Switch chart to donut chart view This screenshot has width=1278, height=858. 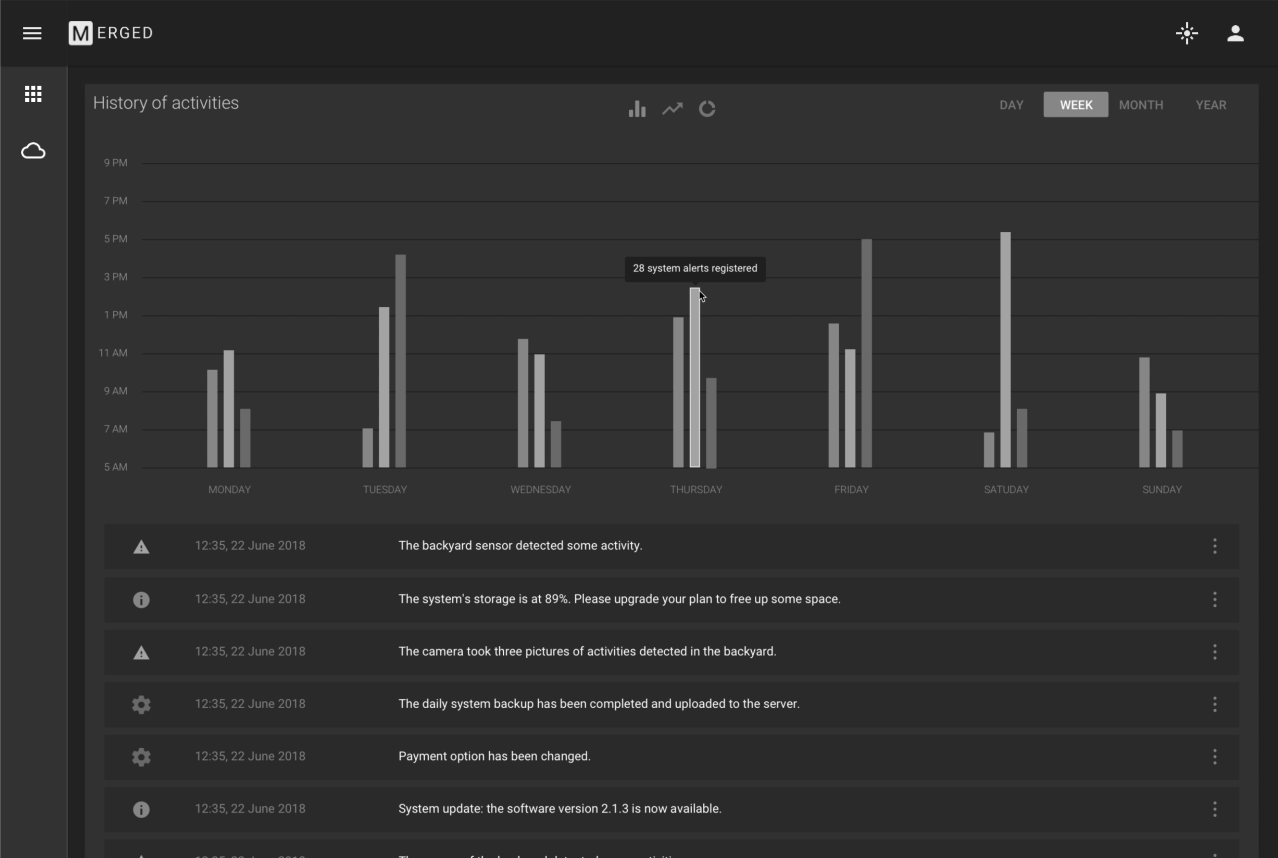tap(707, 109)
